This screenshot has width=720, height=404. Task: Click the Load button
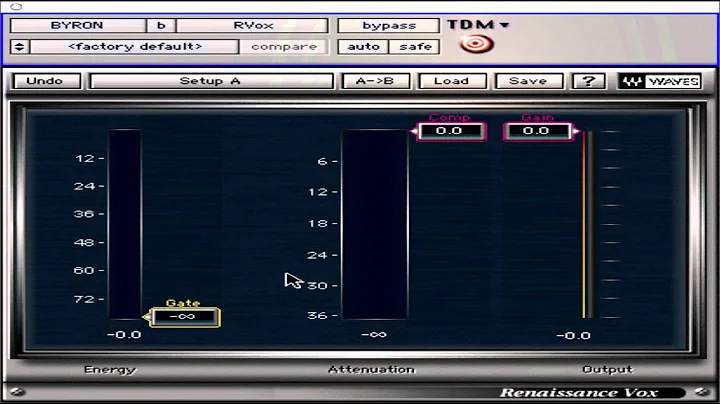click(452, 81)
